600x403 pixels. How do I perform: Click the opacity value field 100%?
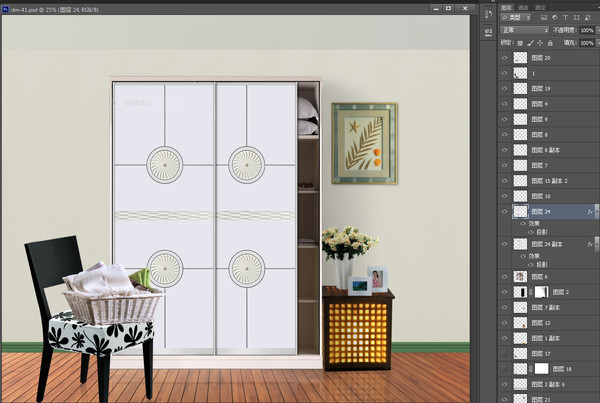click(x=587, y=30)
